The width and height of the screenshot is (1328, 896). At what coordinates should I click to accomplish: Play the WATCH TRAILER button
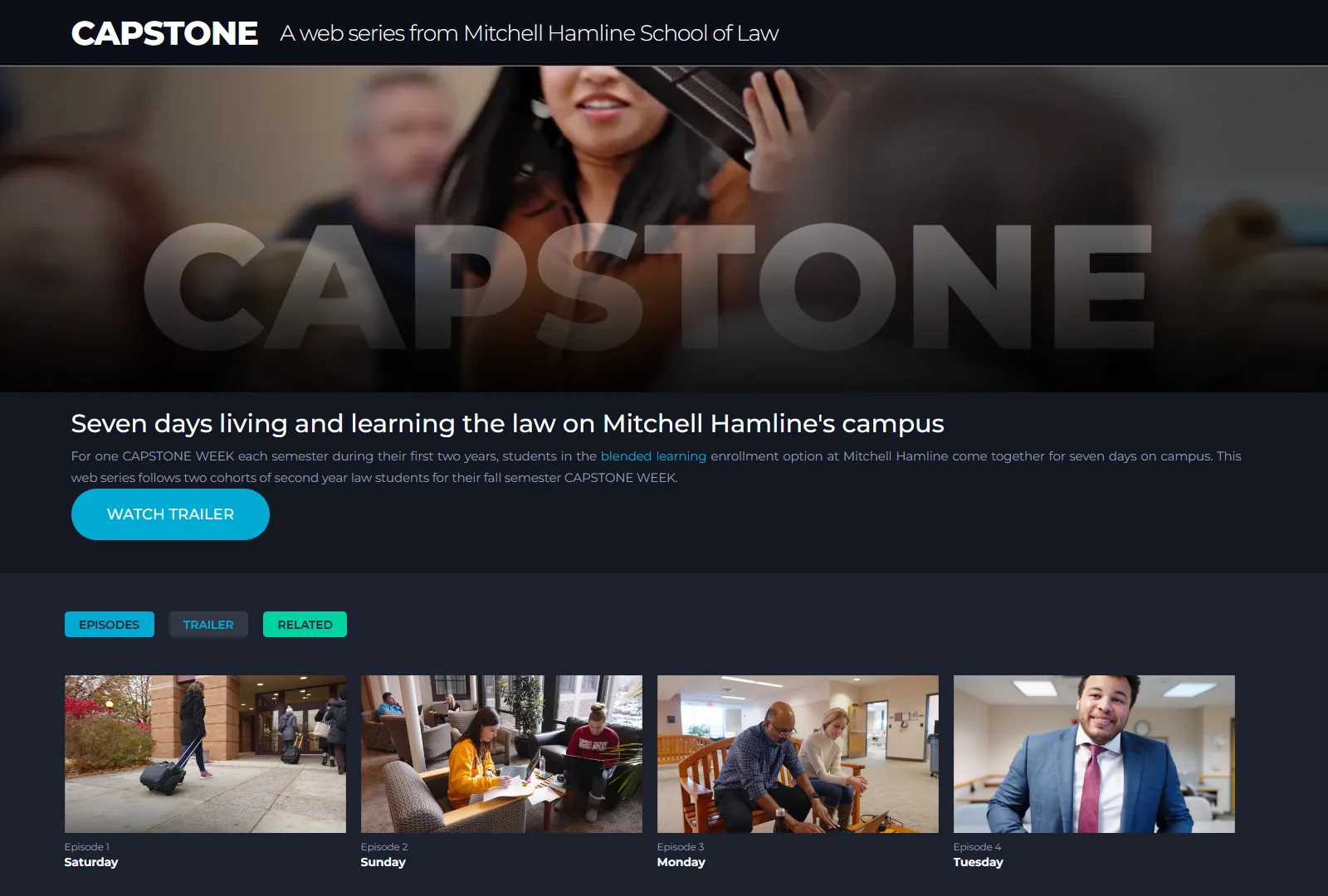tap(170, 514)
